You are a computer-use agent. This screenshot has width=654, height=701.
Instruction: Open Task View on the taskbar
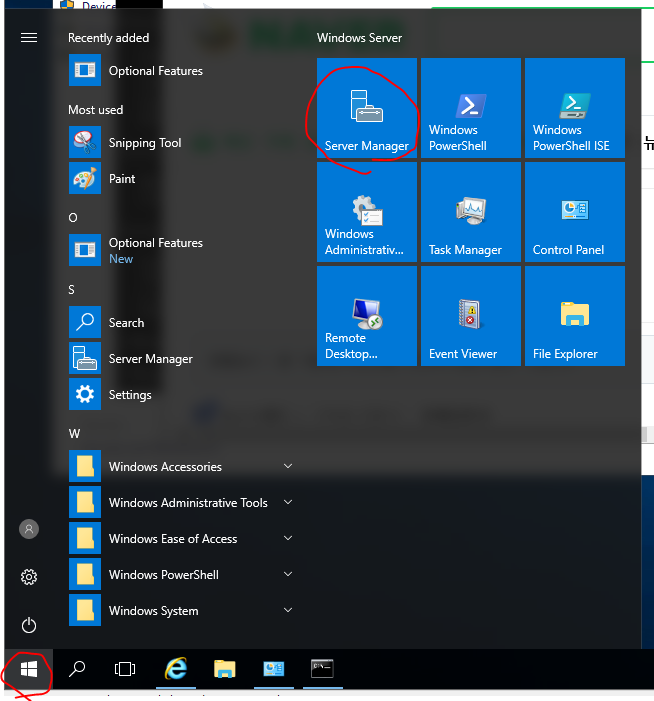[x=125, y=669]
